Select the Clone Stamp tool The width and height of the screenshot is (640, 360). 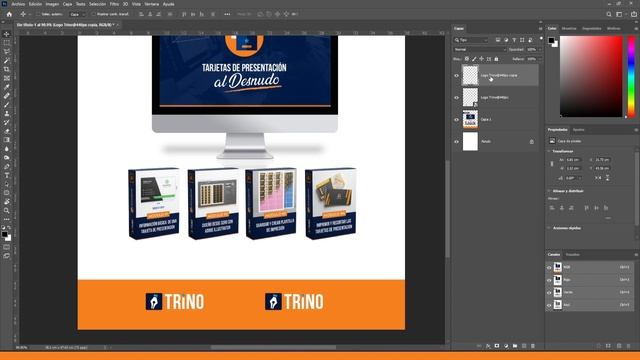(x=7, y=113)
